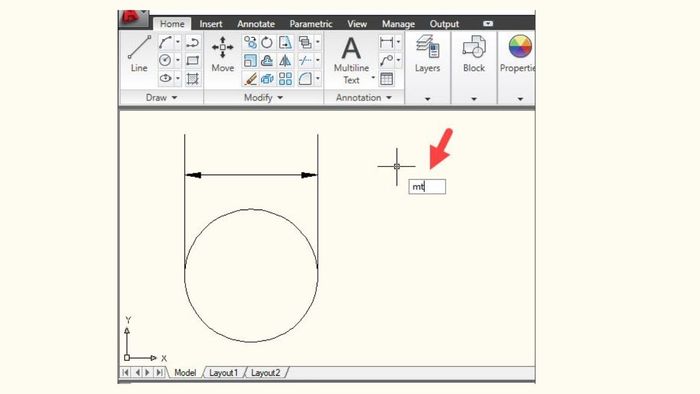The height and width of the screenshot is (394, 700).
Task: Expand the Fillet tool dropdown arrow
Action: [317, 79]
